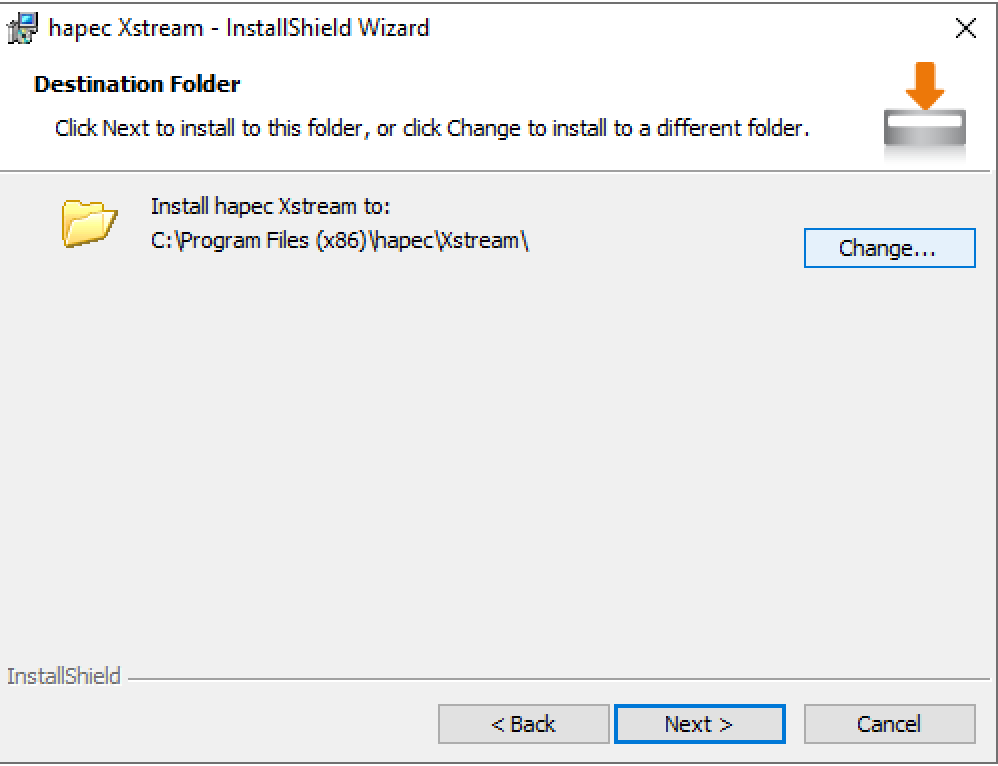This screenshot has width=998, height=766.
Task: Click the "Install hapec Xstream to:" label
Action: click(270, 207)
